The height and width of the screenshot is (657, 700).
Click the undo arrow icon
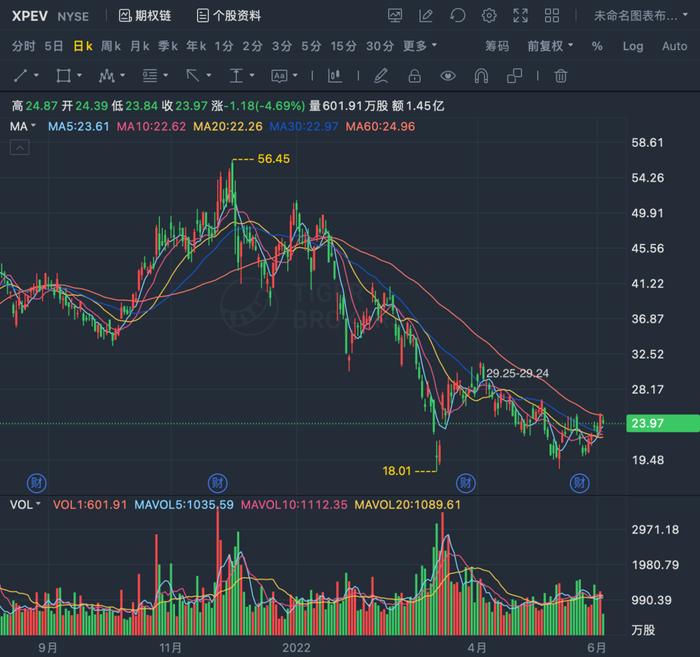pyautogui.click(x=458, y=16)
